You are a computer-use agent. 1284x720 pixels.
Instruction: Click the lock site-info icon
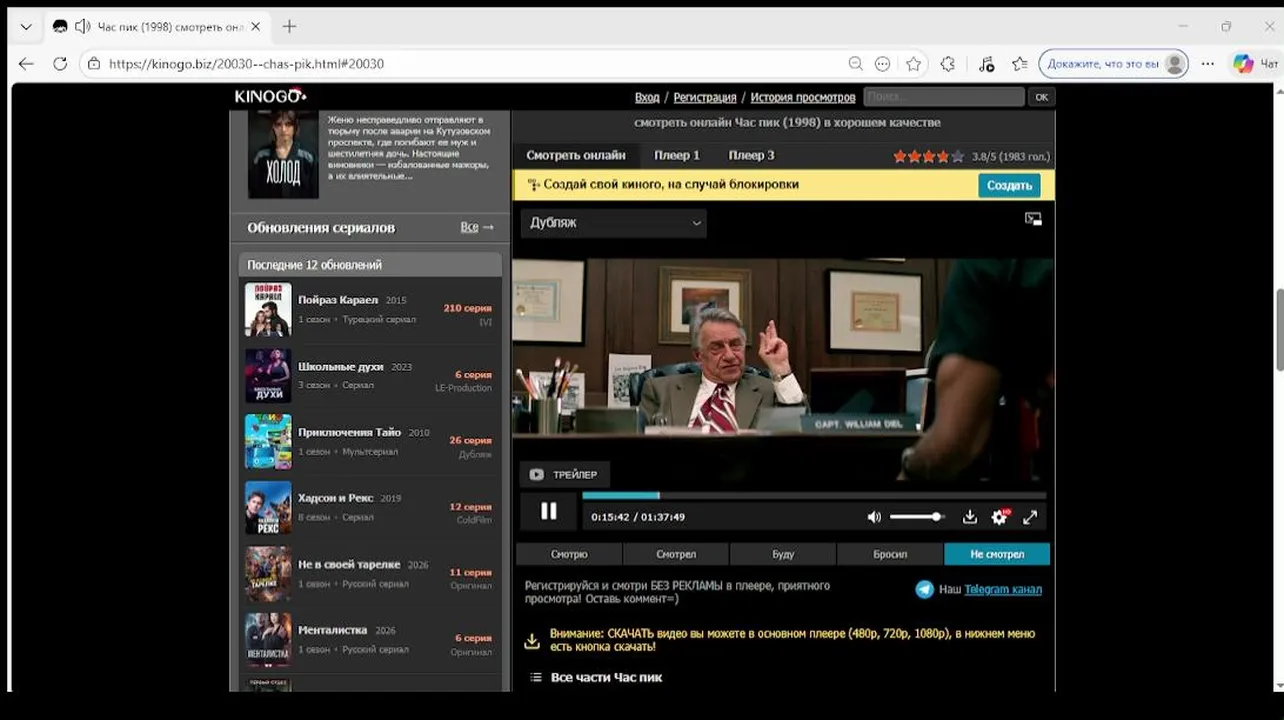(93, 63)
